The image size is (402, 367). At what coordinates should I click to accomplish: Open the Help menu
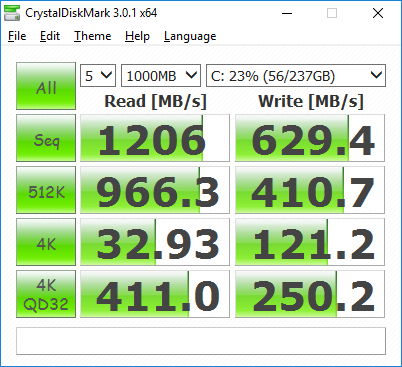(x=137, y=36)
